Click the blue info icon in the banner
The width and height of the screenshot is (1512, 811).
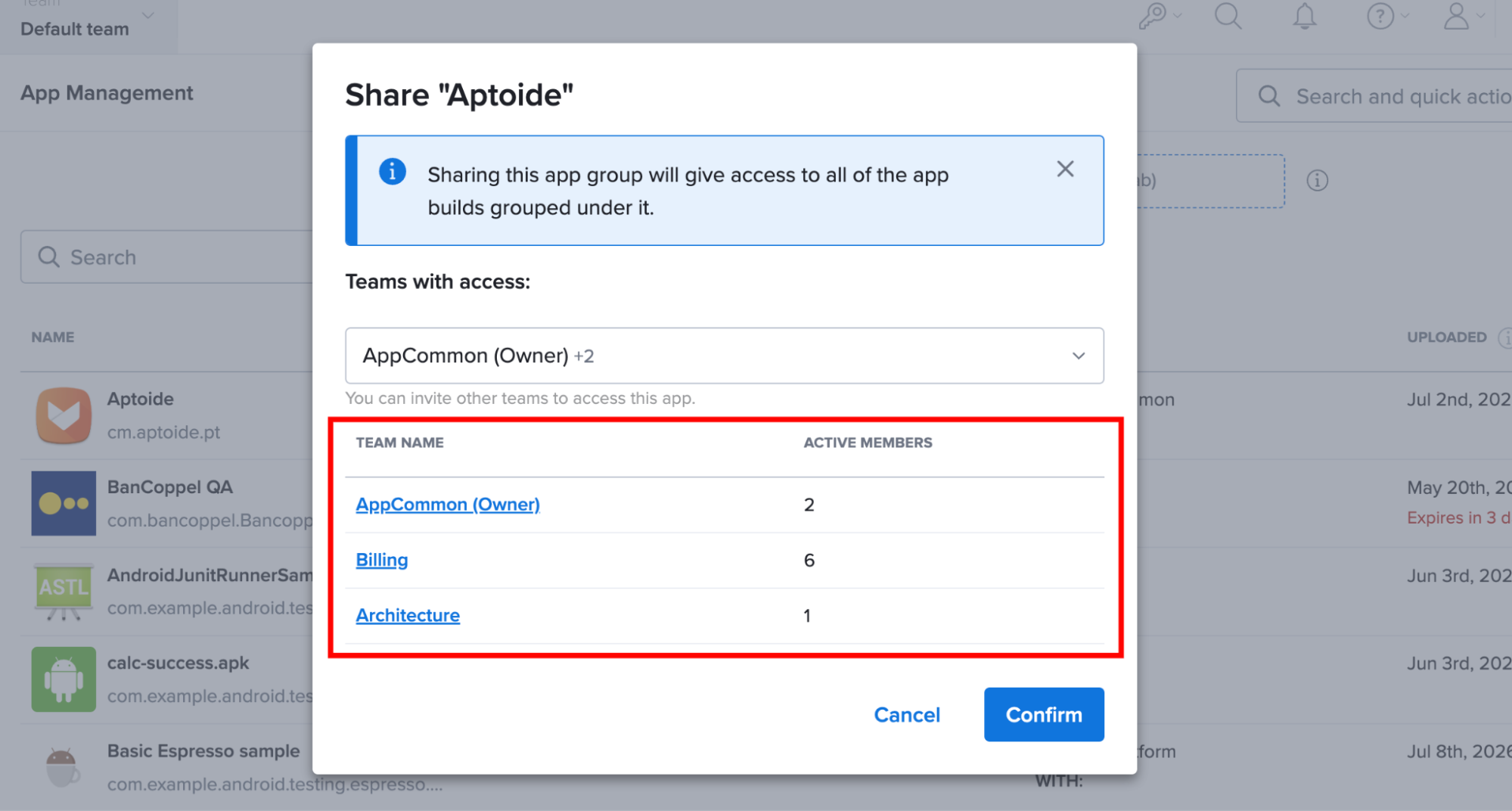(392, 172)
